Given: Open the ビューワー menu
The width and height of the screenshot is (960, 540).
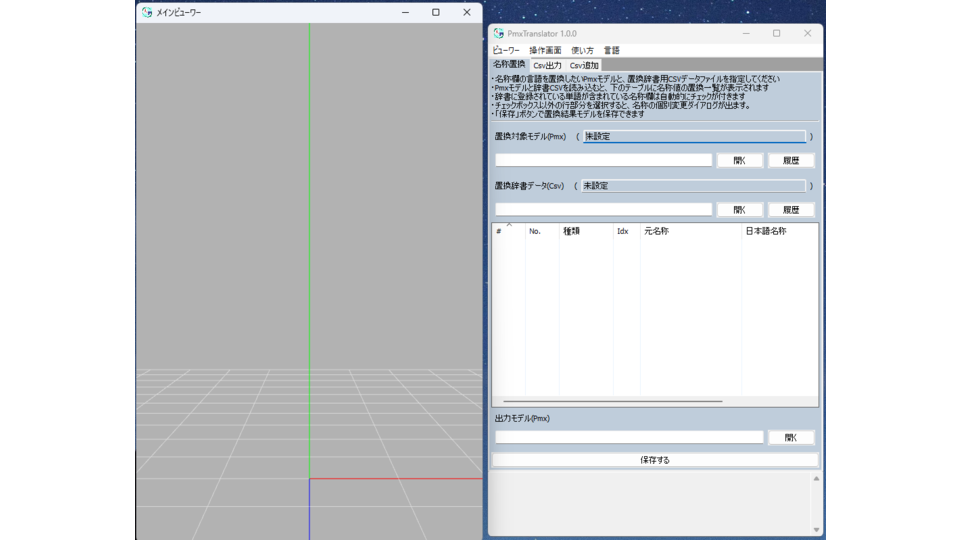Looking at the screenshot, I should coord(506,50).
